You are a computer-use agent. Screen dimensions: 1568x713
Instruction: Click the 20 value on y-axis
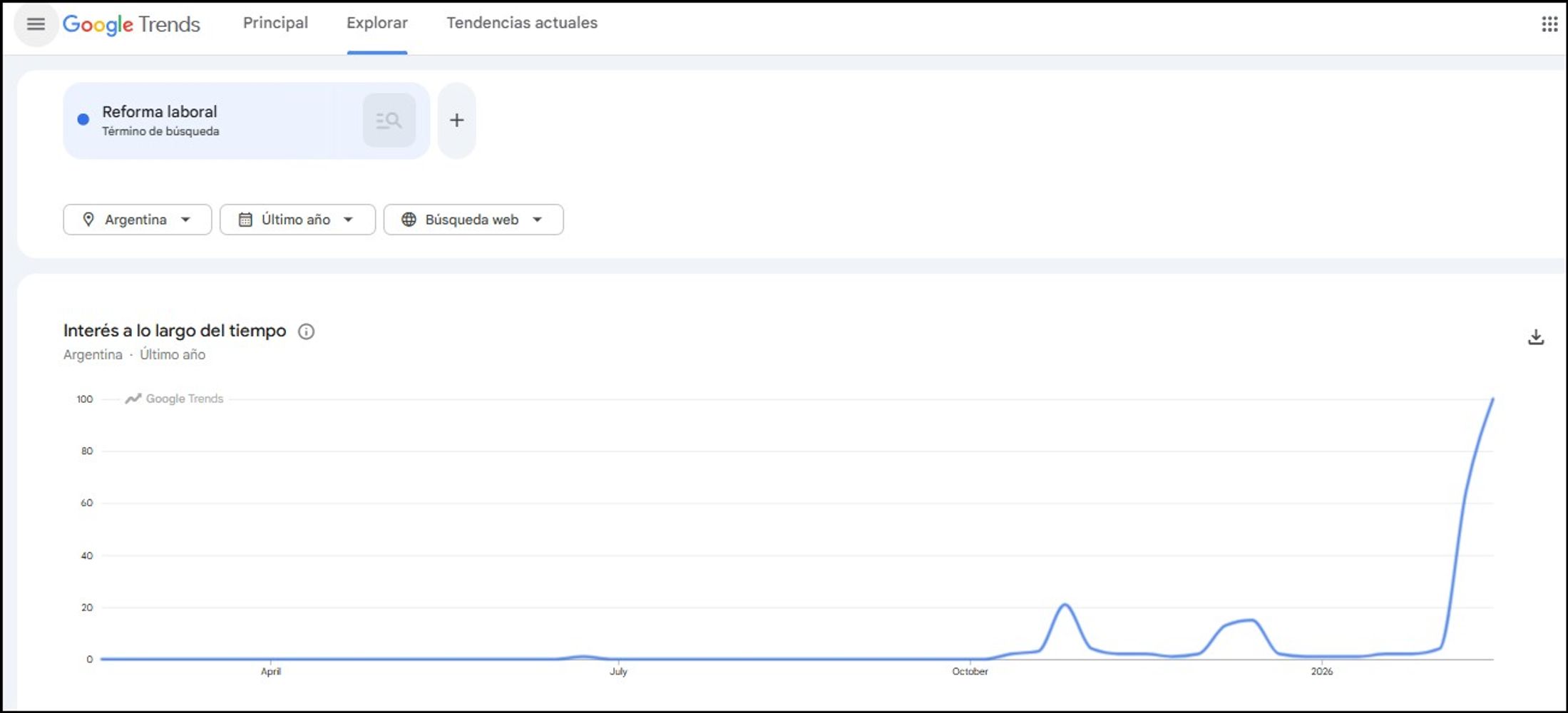click(87, 608)
